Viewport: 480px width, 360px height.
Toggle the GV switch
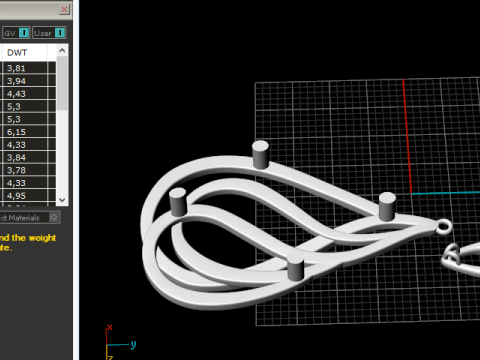[24, 33]
